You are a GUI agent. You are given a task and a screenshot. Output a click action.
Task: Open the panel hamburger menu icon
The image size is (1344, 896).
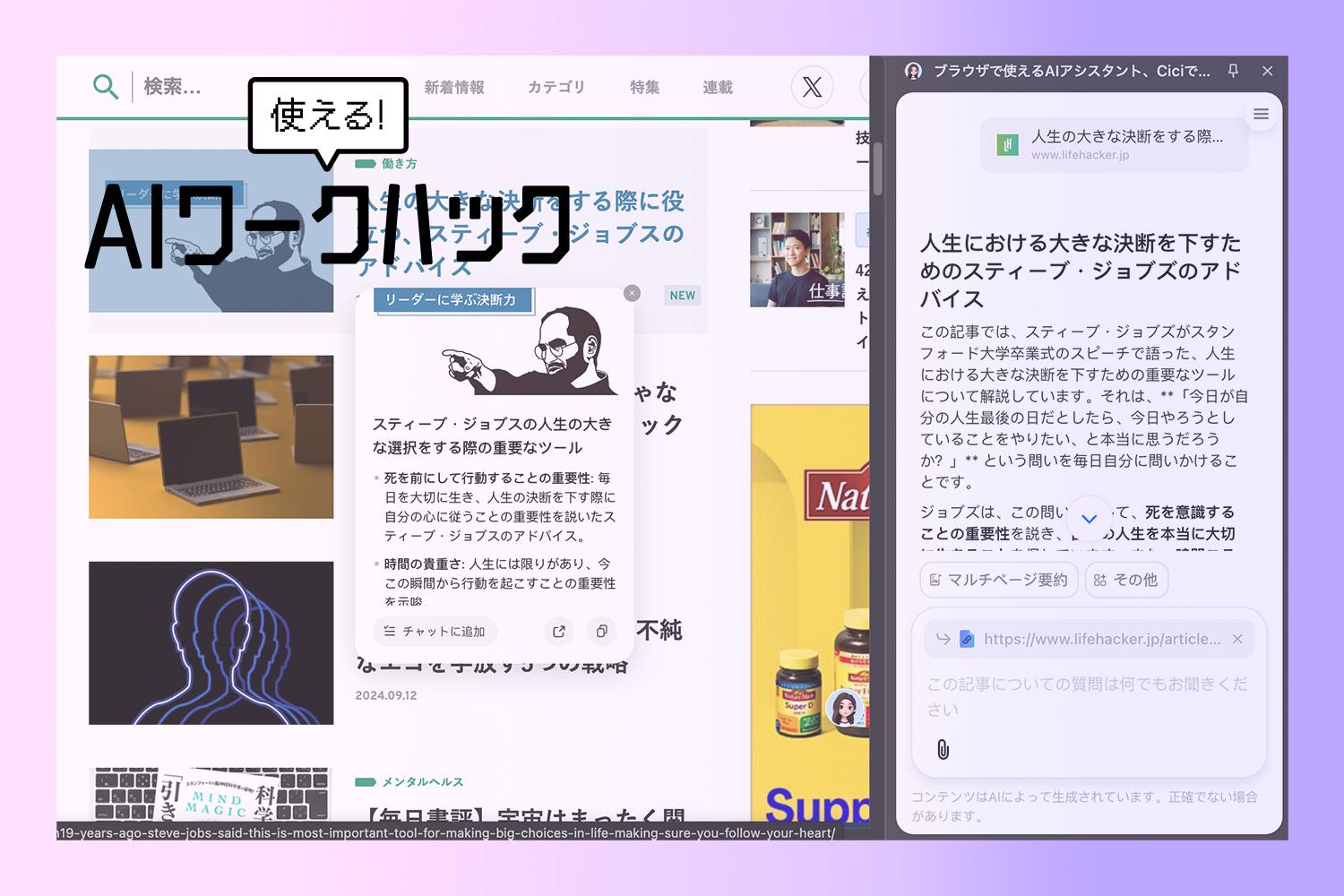point(1261,114)
